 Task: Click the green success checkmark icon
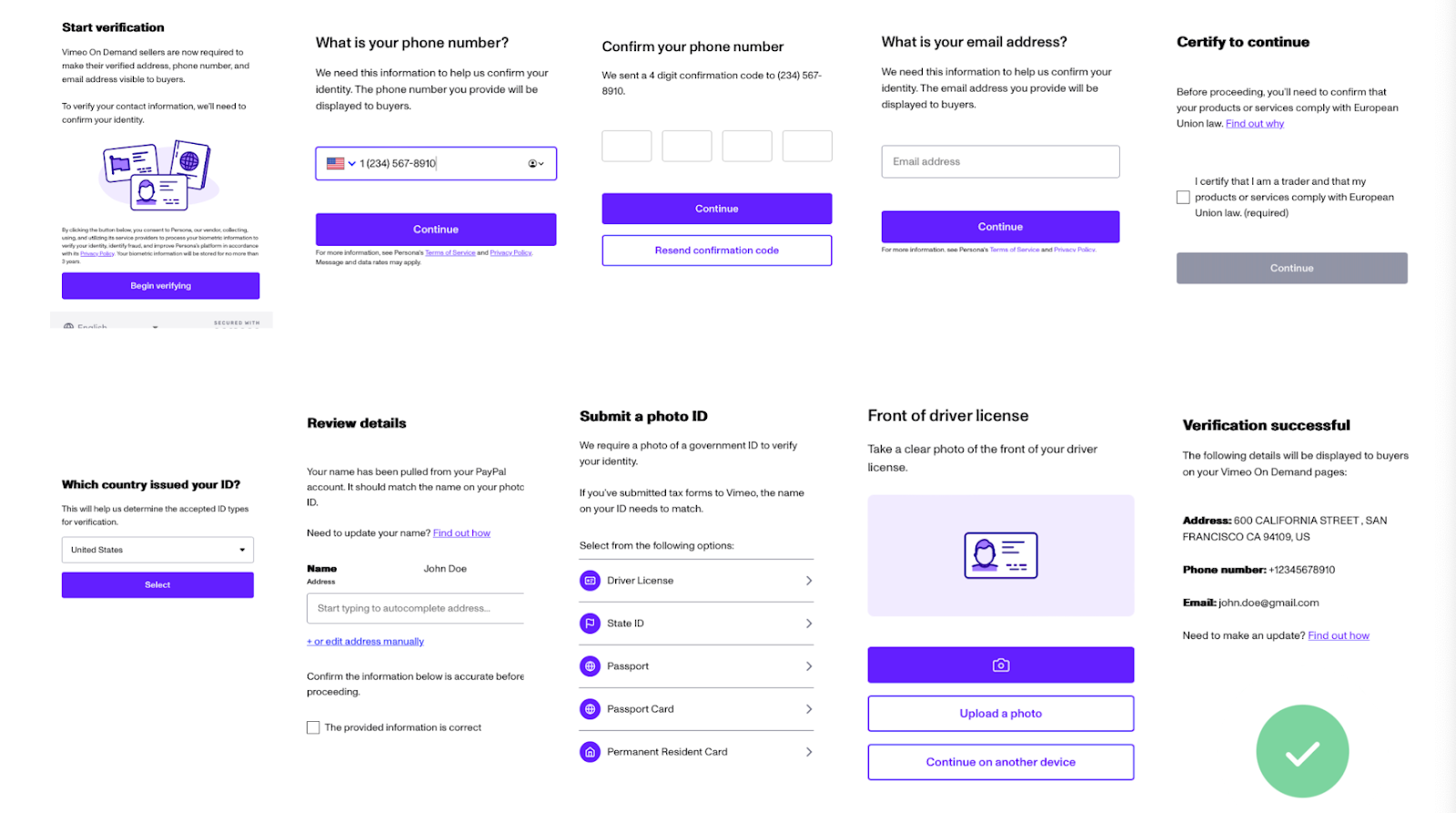tap(1302, 751)
